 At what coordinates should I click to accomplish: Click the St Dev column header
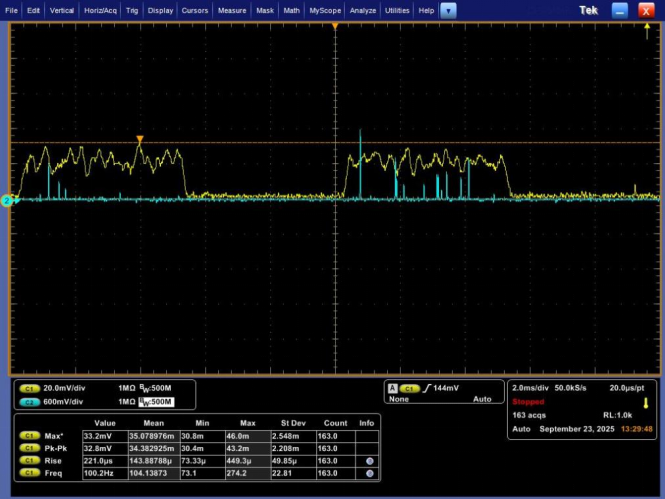tap(293, 423)
